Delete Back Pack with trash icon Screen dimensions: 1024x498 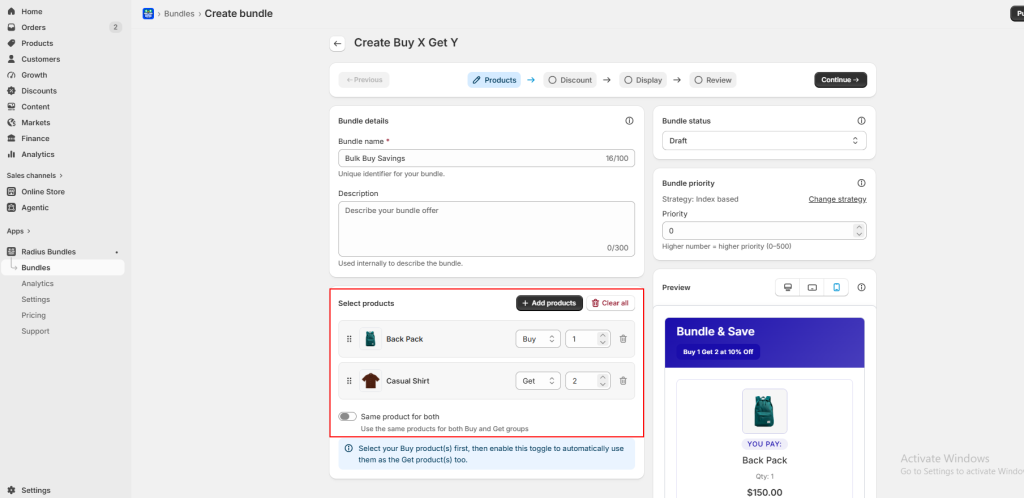(623, 339)
